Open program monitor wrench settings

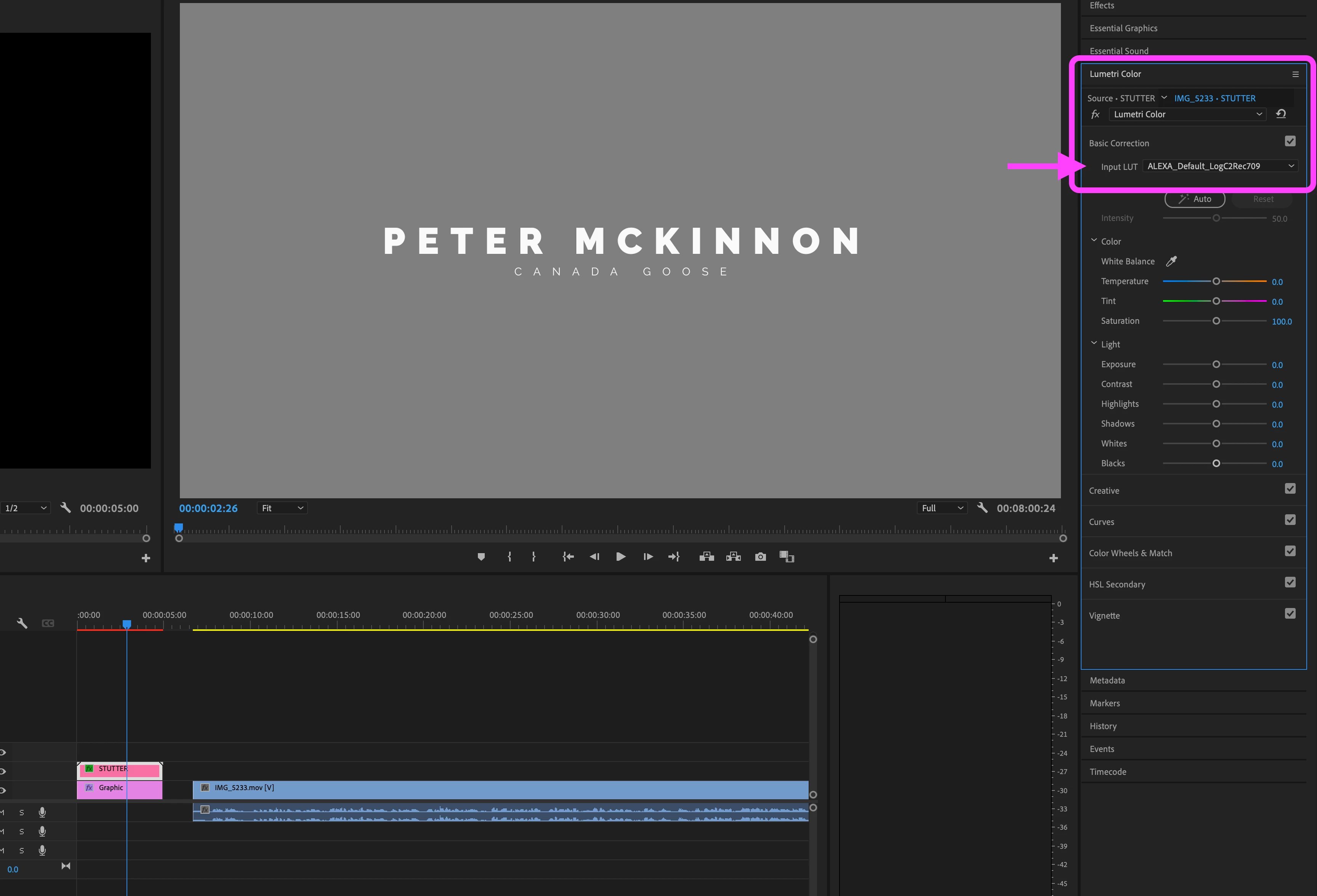tap(983, 508)
